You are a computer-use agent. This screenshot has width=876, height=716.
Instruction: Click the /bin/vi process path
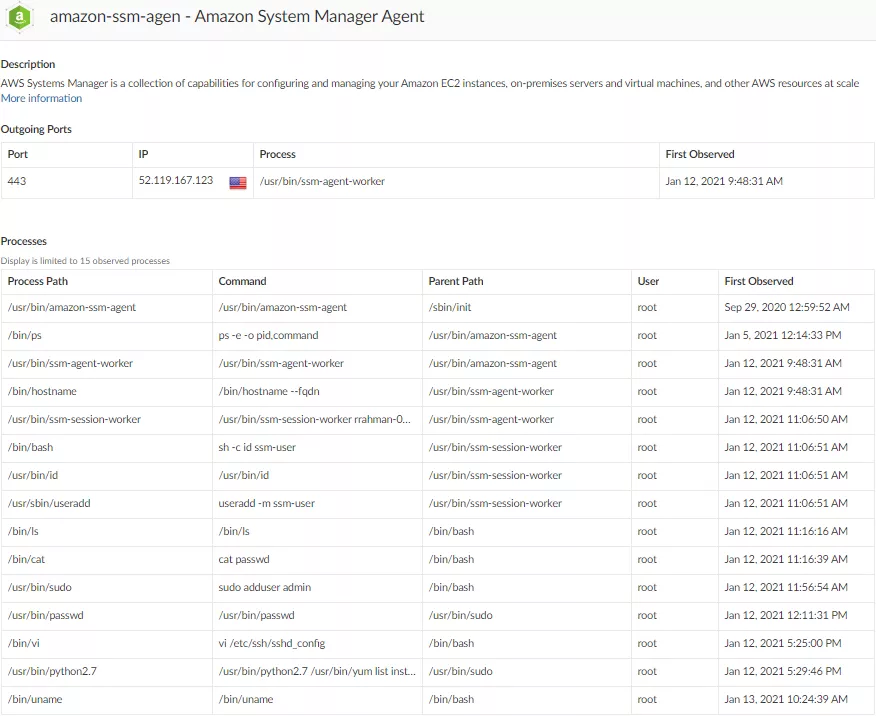(23, 643)
